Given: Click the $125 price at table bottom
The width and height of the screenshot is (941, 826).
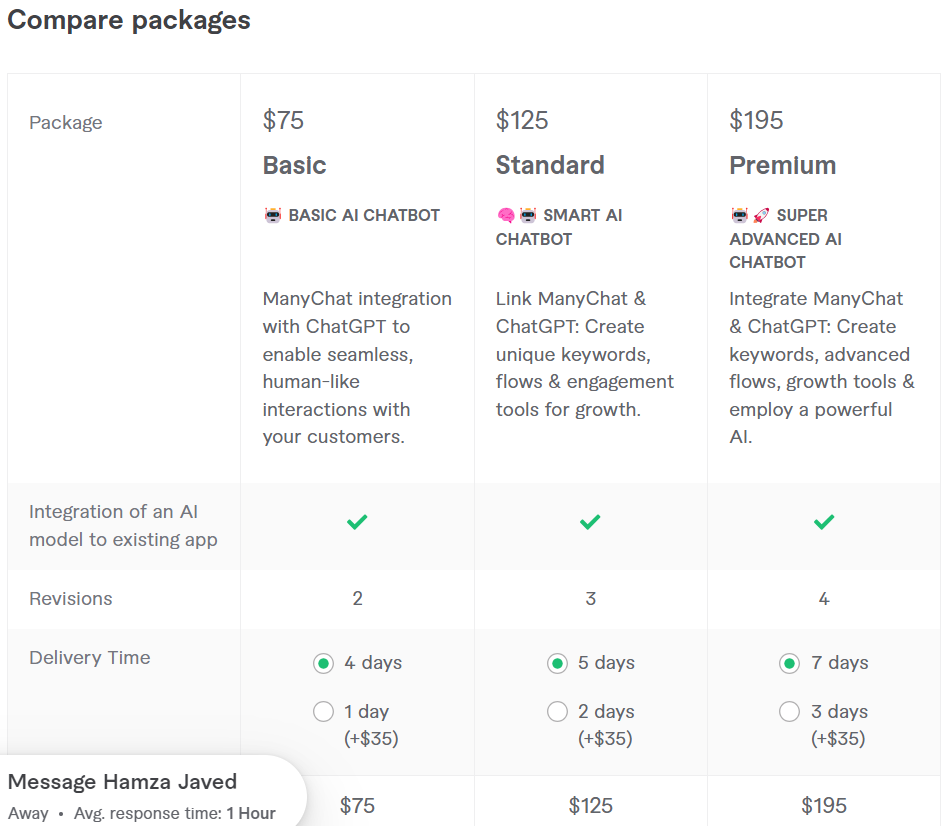Looking at the screenshot, I should (590, 805).
